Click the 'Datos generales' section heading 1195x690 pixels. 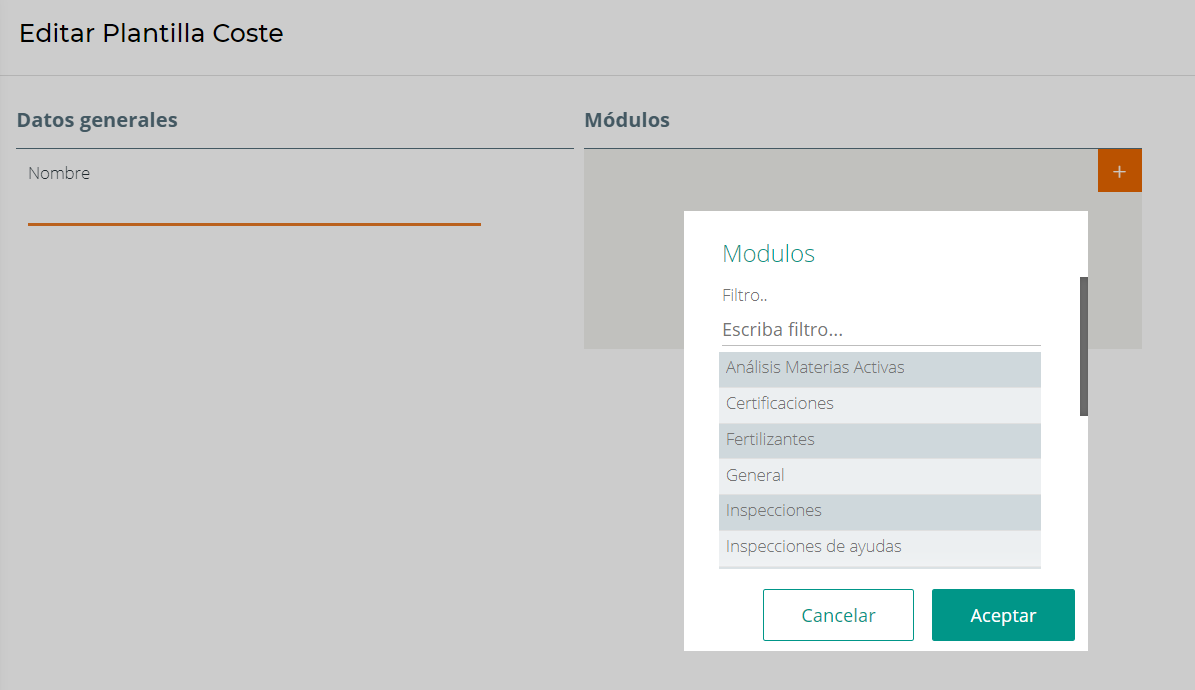click(x=97, y=120)
